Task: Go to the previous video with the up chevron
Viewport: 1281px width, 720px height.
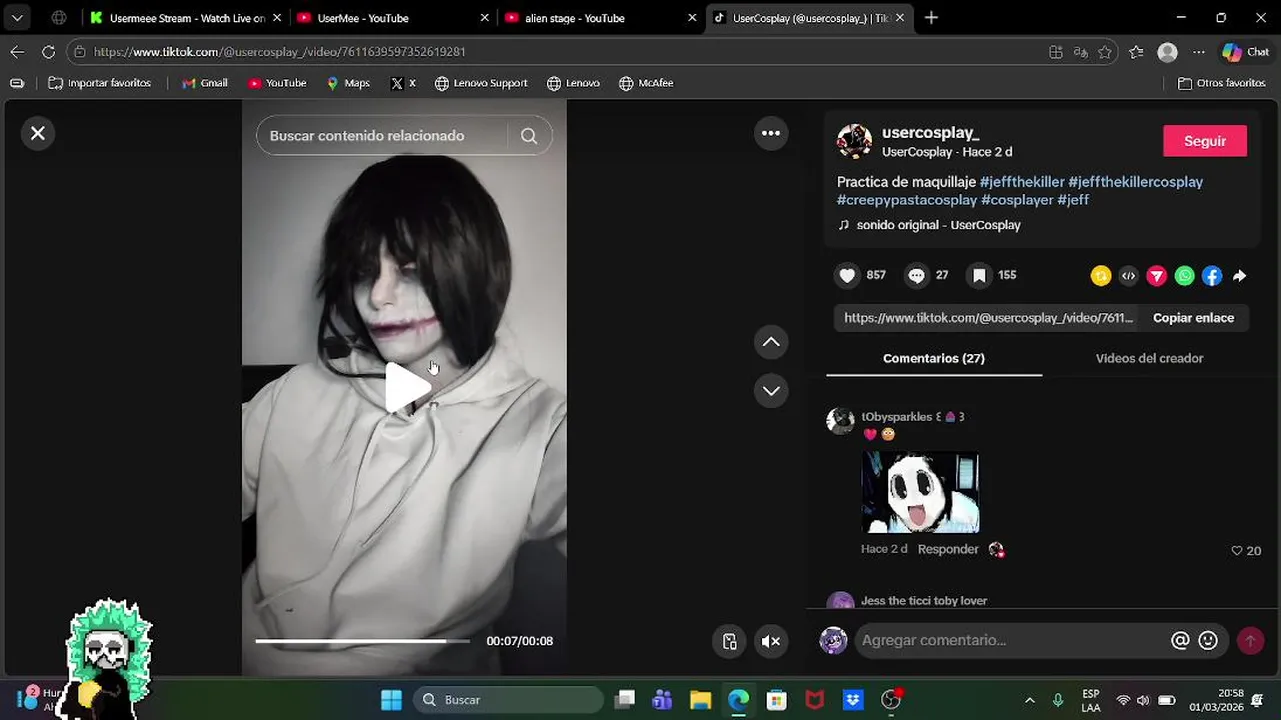Action: tap(771, 342)
